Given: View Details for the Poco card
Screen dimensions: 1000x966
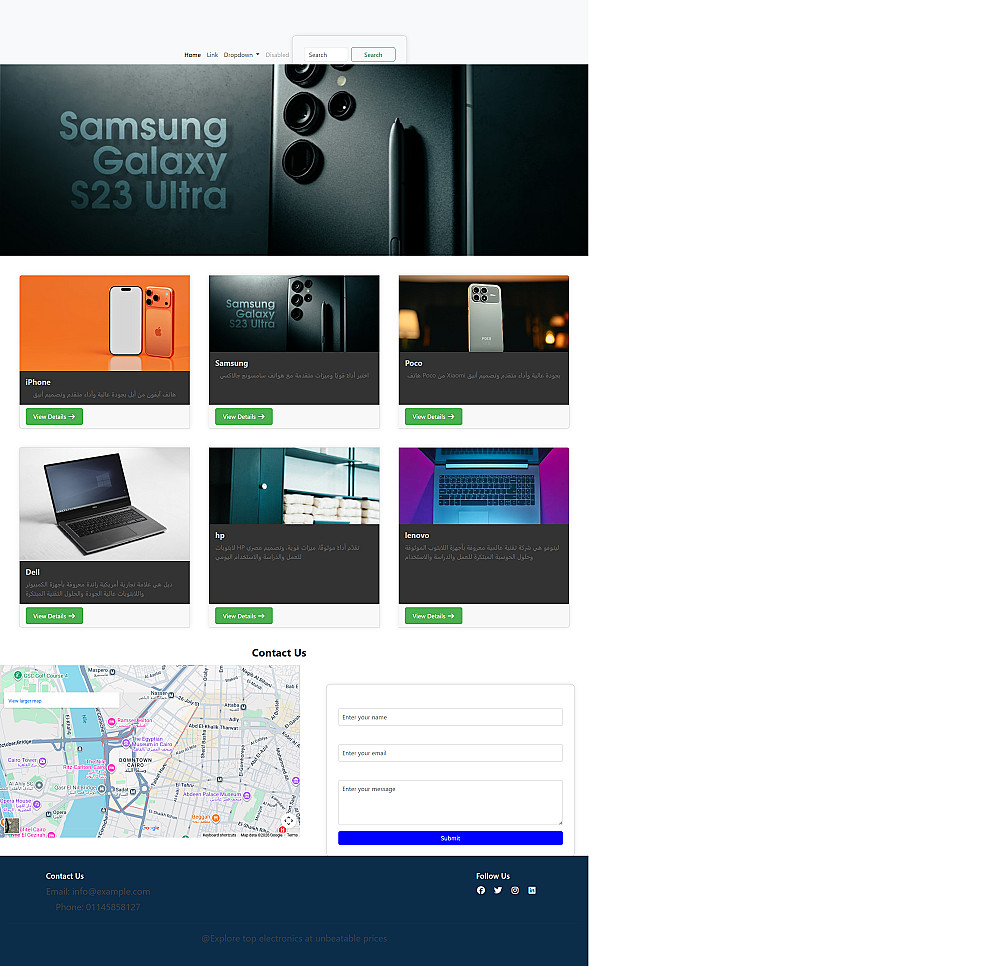Looking at the screenshot, I should [434, 416].
